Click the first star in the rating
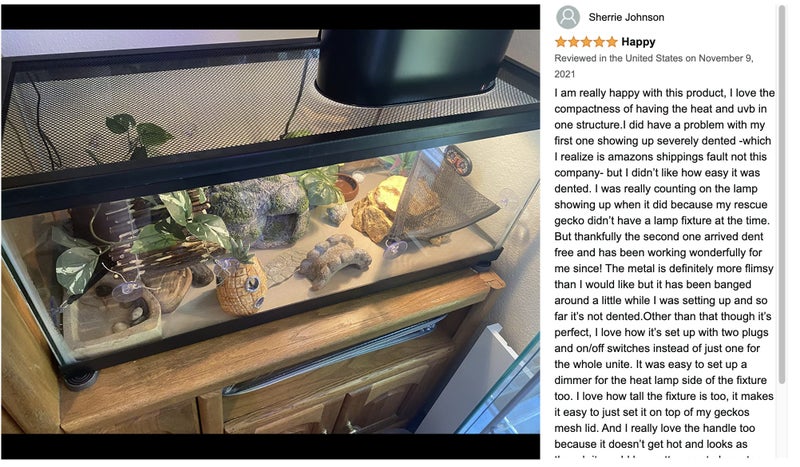Screen dimensions: 800x467 [x=561, y=42]
